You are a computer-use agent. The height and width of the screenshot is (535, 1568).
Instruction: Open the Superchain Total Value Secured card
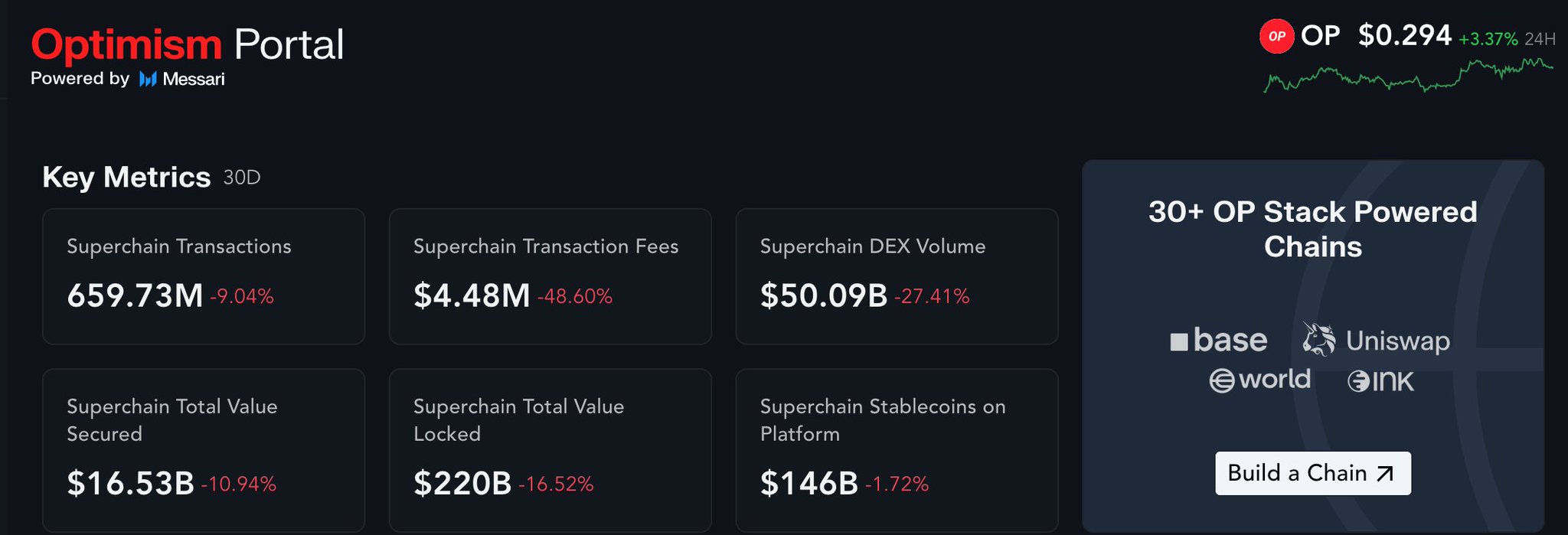point(204,449)
